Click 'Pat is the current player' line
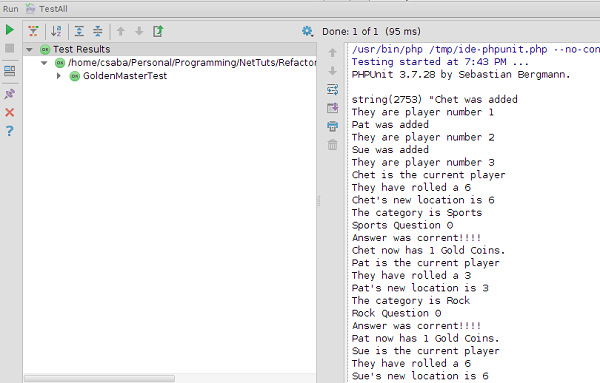 coord(426,263)
